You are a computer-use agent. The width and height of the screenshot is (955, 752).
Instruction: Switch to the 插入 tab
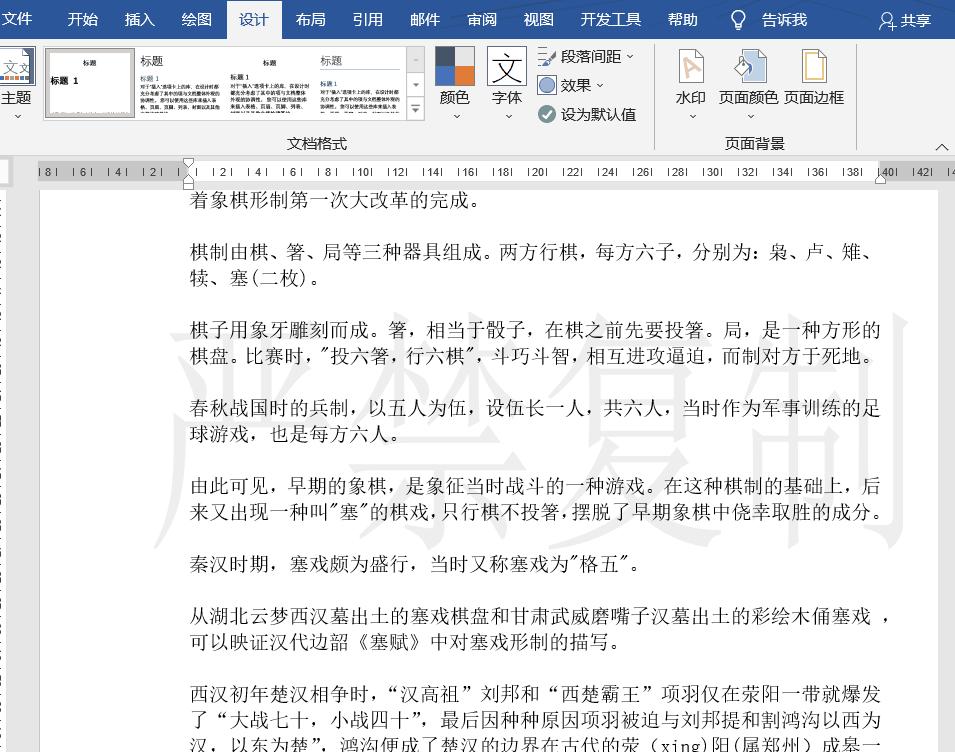pos(138,18)
